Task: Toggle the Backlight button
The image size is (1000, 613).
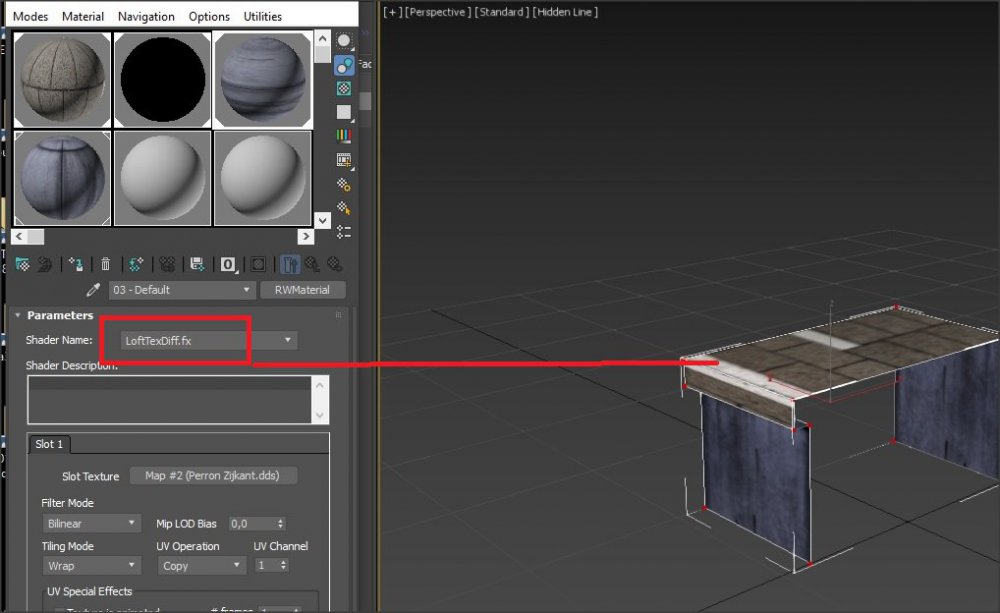Action: tap(344, 65)
